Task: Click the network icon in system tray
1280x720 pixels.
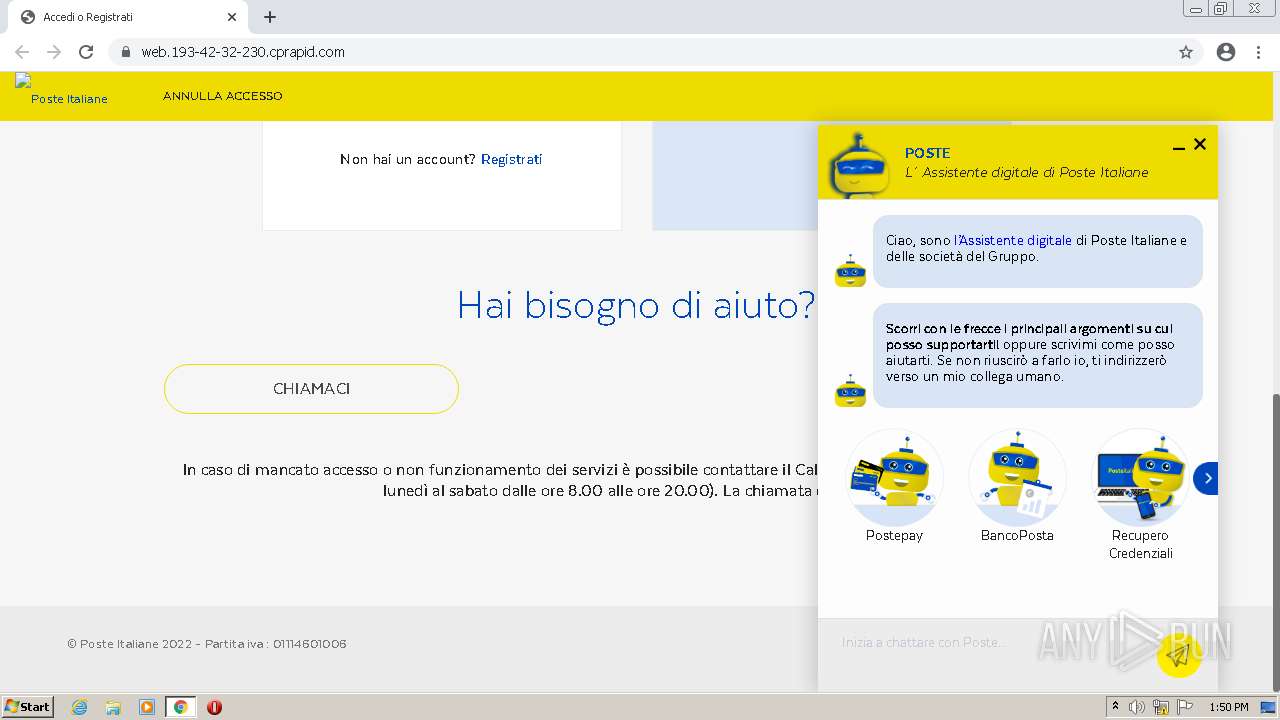Action: (1161, 707)
